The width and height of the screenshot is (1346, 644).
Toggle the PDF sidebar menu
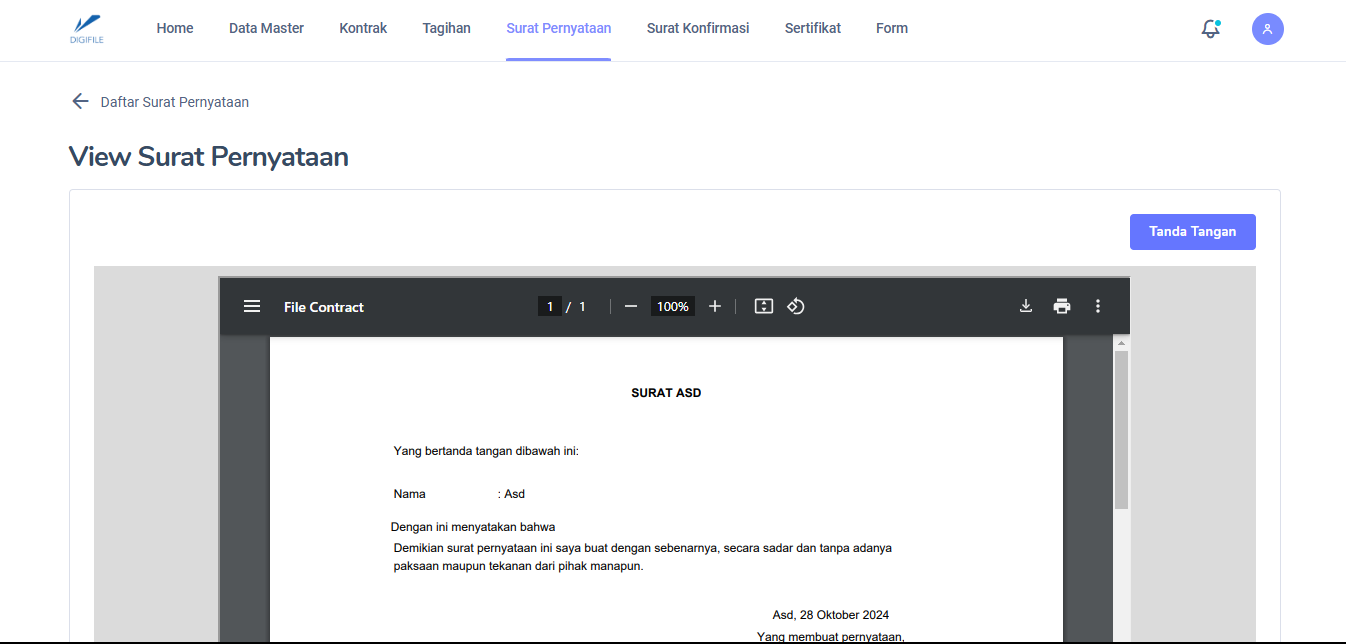pyautogui.click(x=252, y=306)
